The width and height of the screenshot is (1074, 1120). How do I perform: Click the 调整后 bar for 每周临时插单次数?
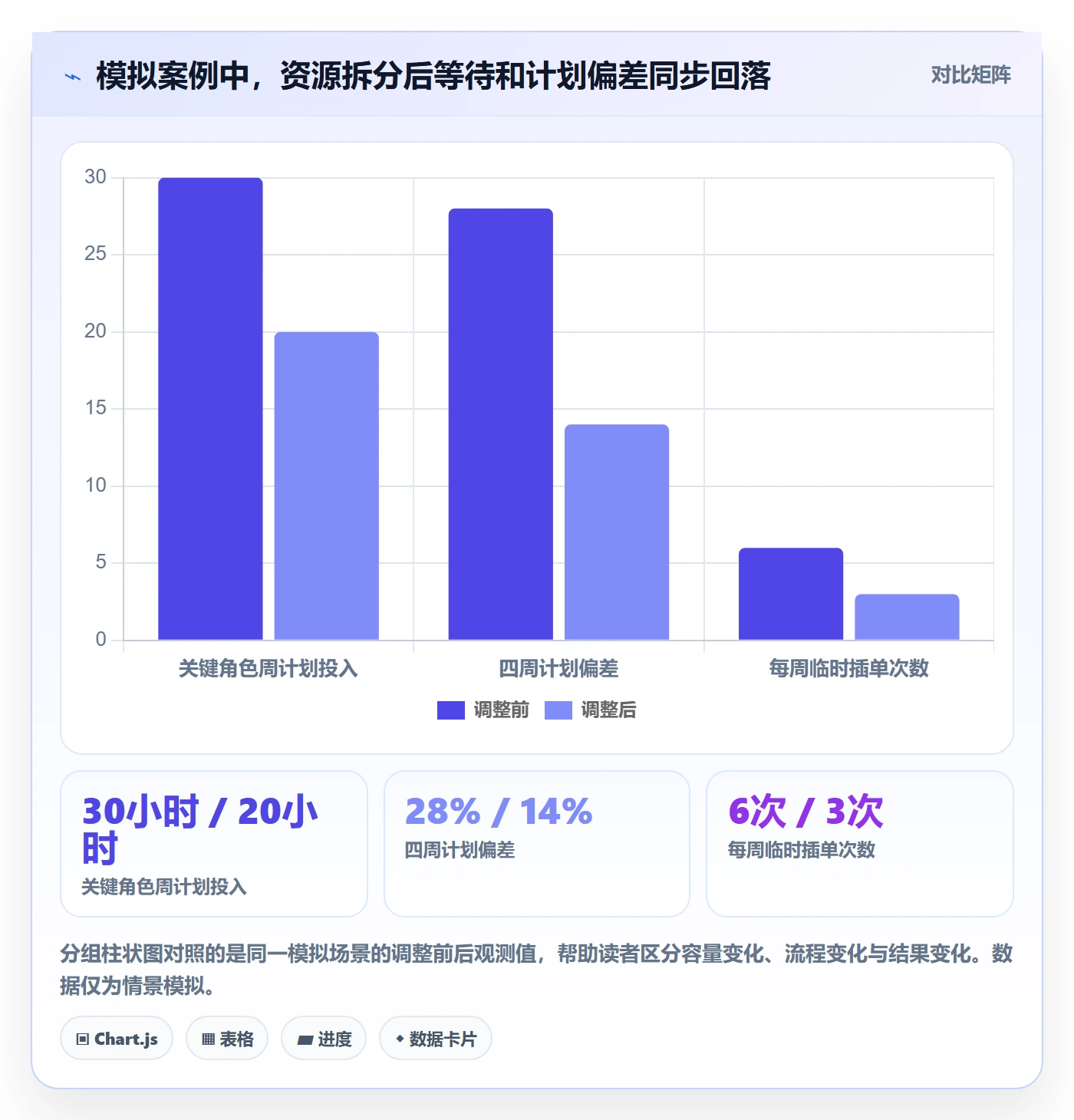(907, 617)
